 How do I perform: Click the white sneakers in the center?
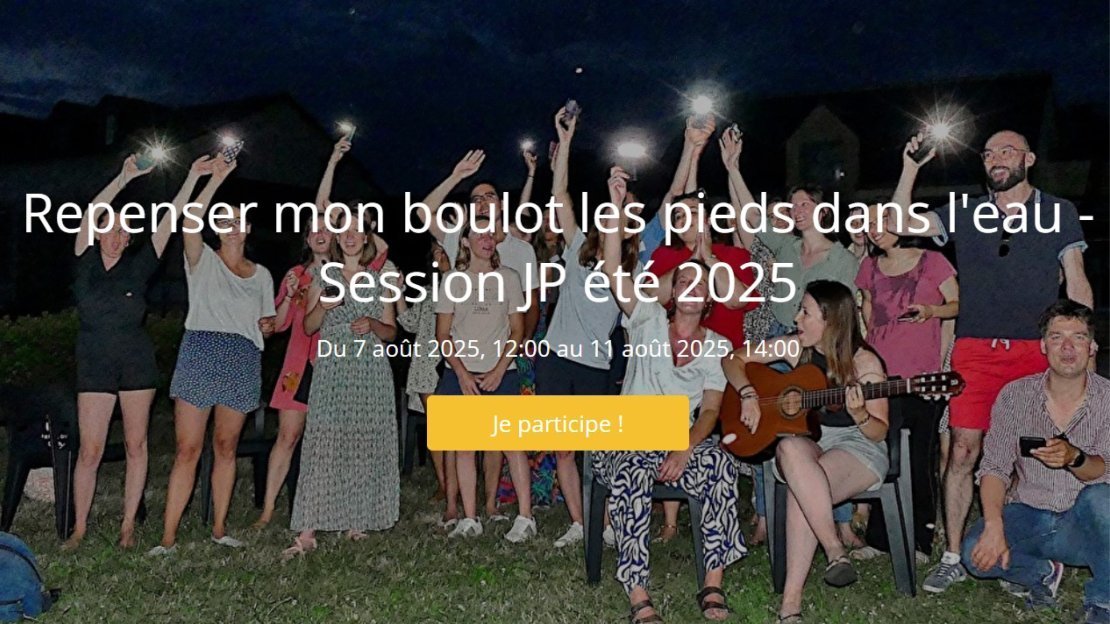(x=493, y=528)
